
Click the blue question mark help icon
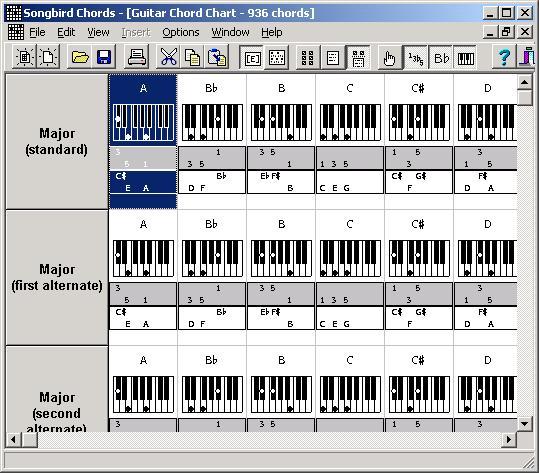(x=504, y=57)
